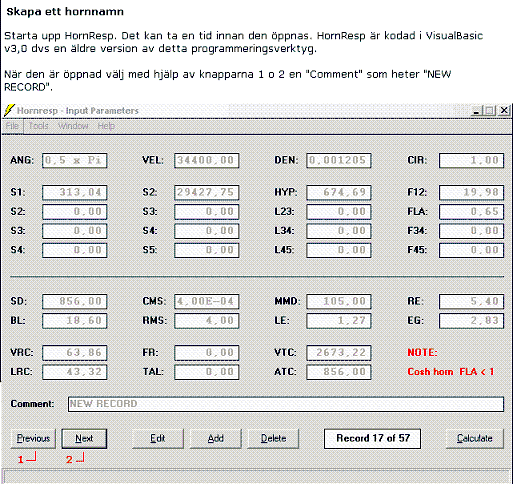Click the S1 field 313,04

pos(75,192)
